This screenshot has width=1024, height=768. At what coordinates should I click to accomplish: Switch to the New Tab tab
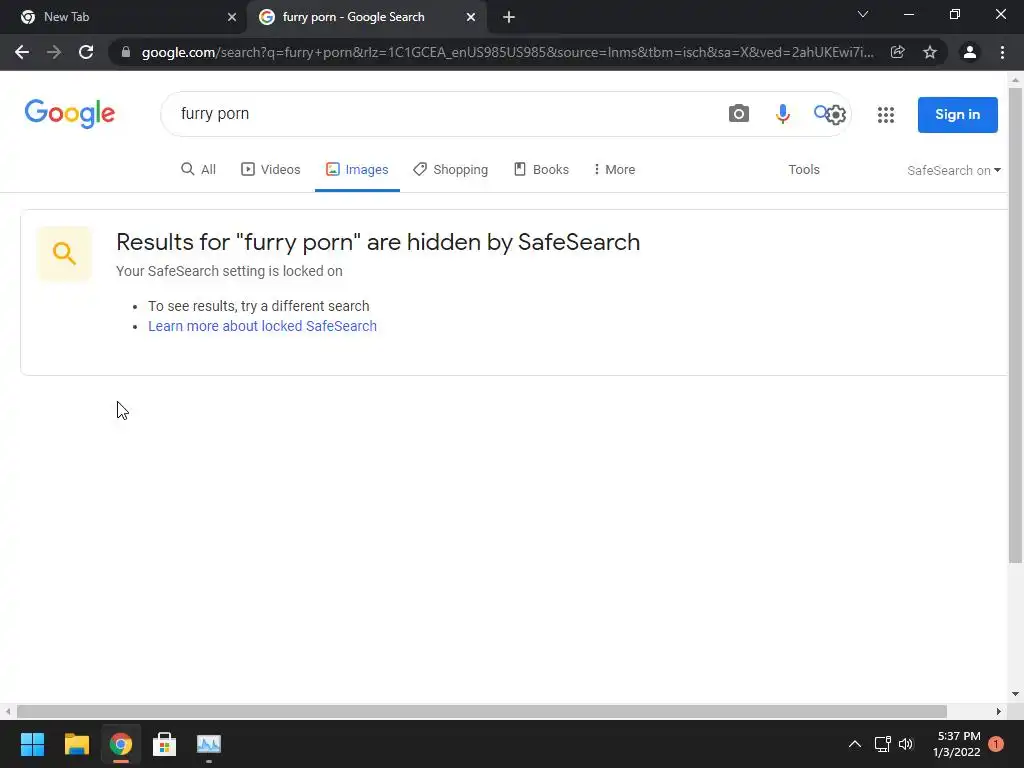click(124, 18)
